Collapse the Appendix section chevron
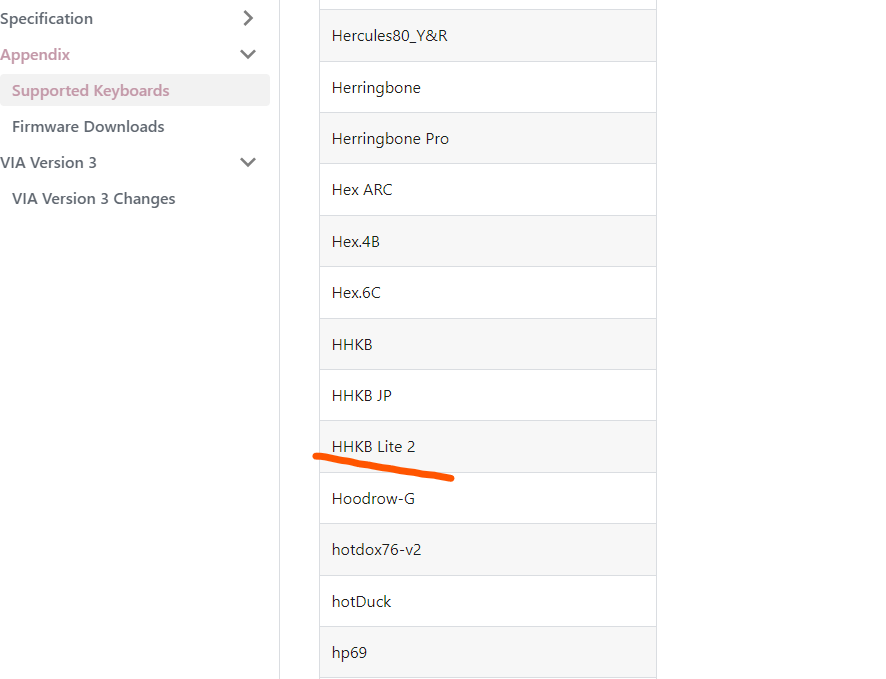This screenshot has width=886, height=679. [x=247, y=54]
